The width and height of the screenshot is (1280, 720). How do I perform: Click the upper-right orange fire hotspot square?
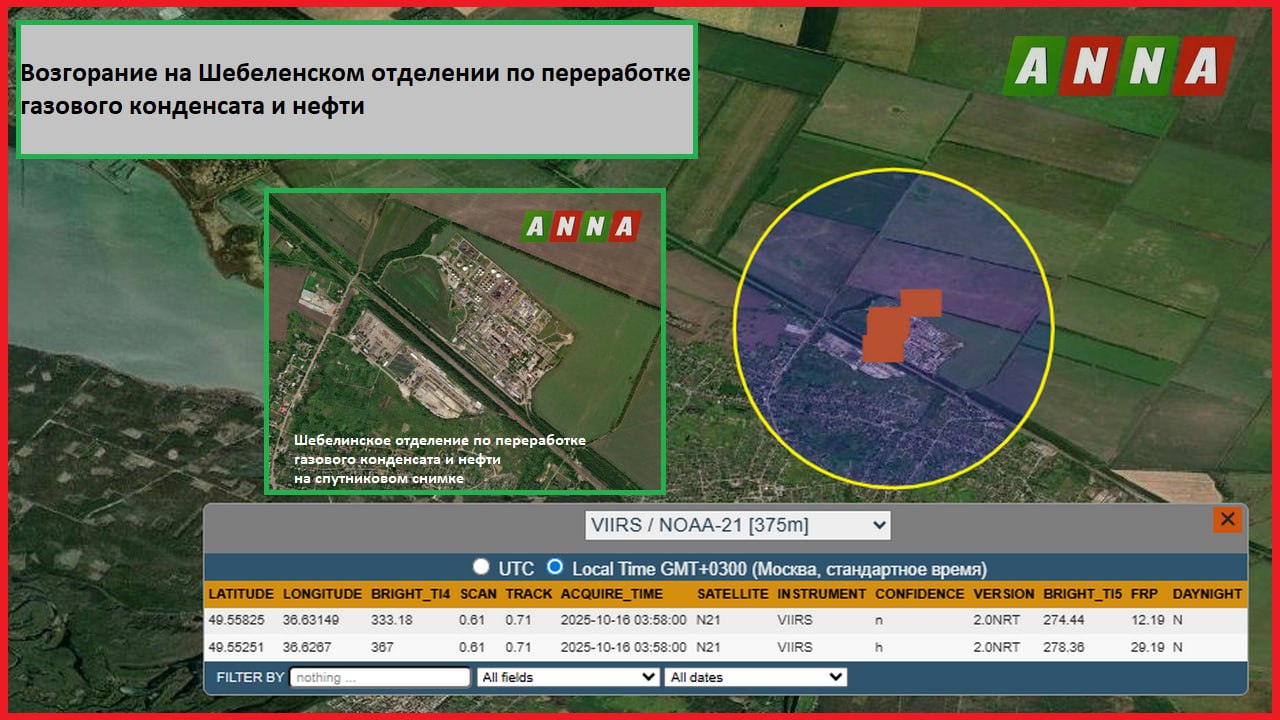(920, 304)
